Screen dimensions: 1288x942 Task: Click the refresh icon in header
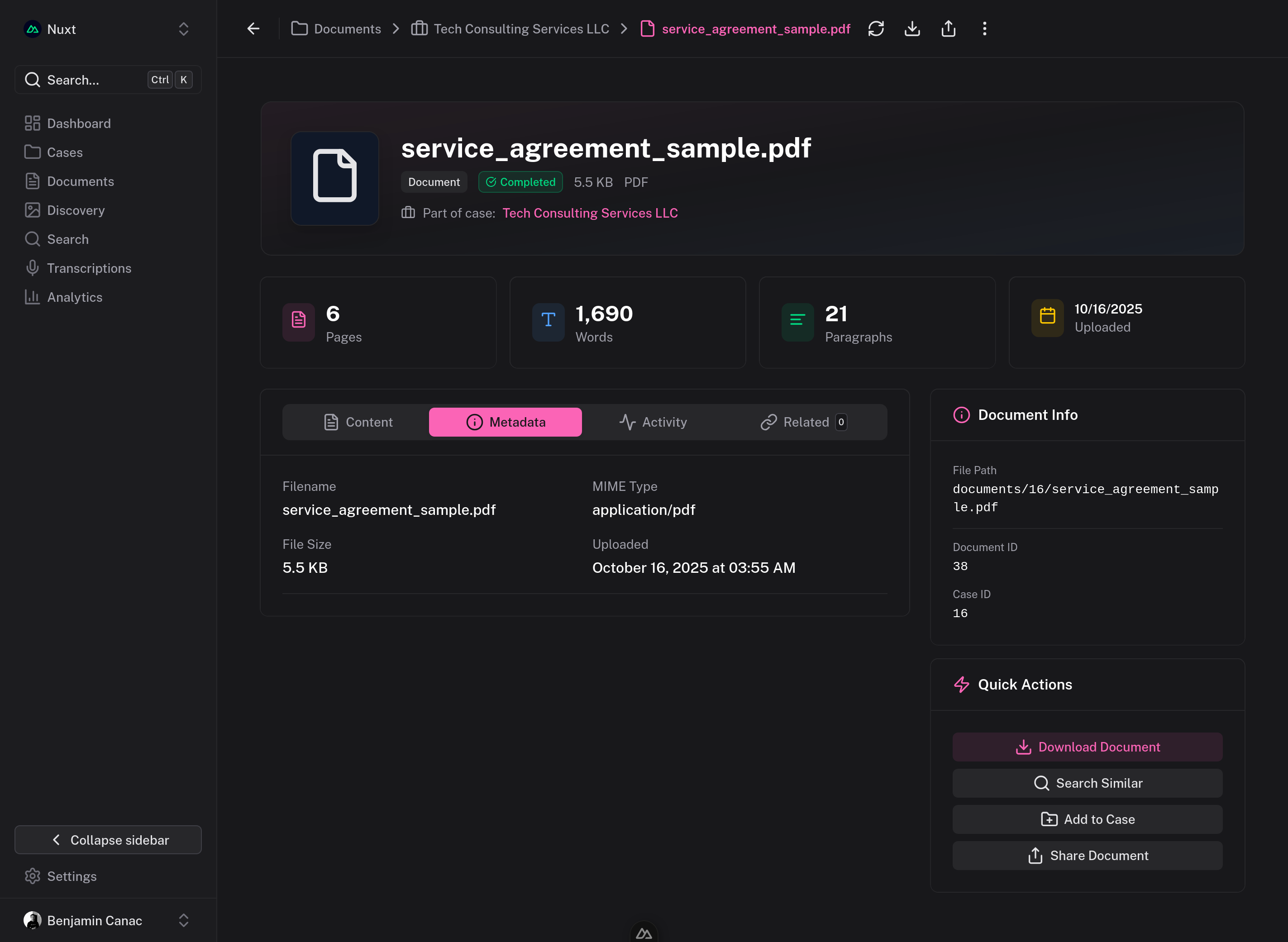click(x=876, y=29)
